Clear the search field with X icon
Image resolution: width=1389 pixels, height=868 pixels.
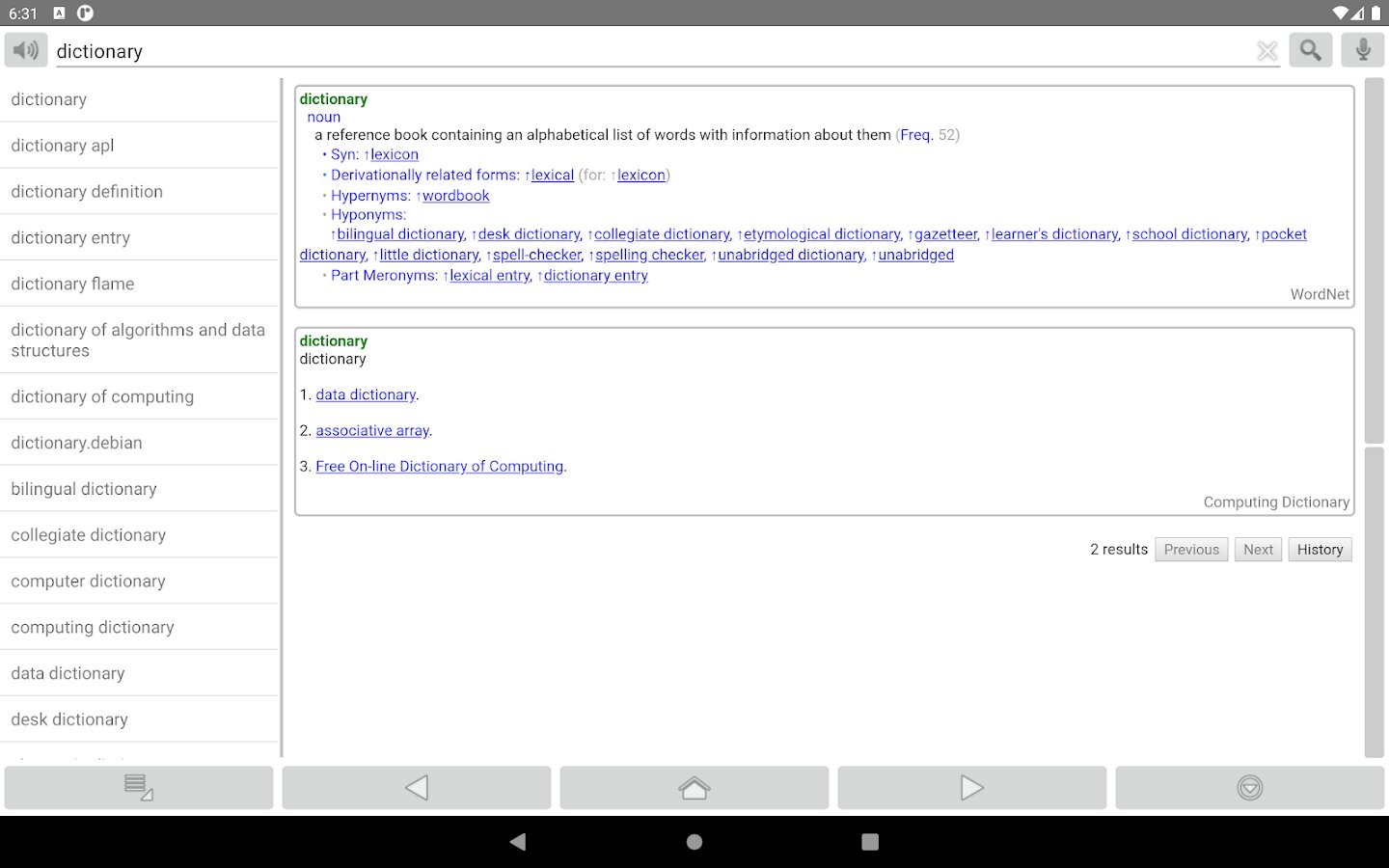1266,51
